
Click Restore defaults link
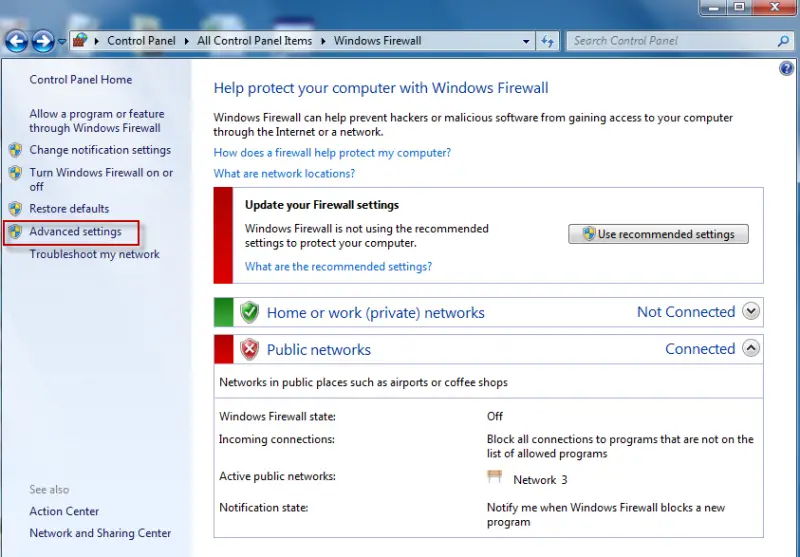(x=69, y=209)
